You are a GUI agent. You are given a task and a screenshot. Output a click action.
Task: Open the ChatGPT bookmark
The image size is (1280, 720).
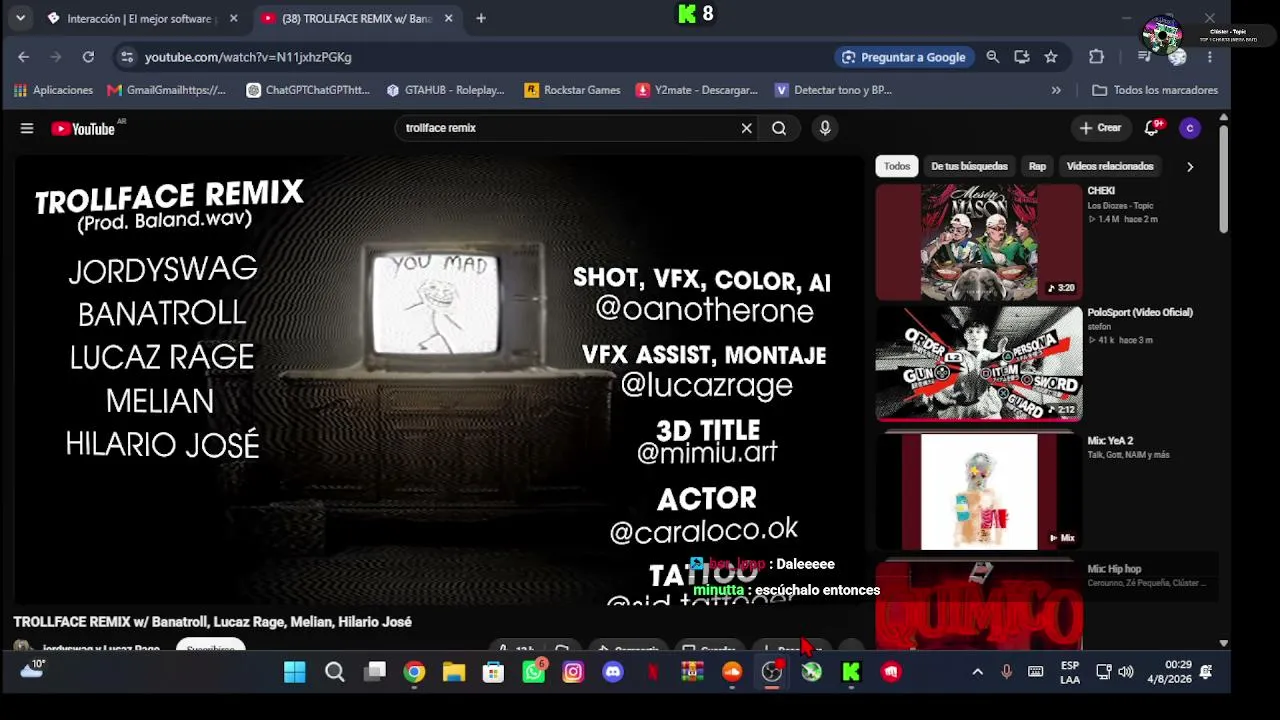pyautogui.click(x=308, y=90)
